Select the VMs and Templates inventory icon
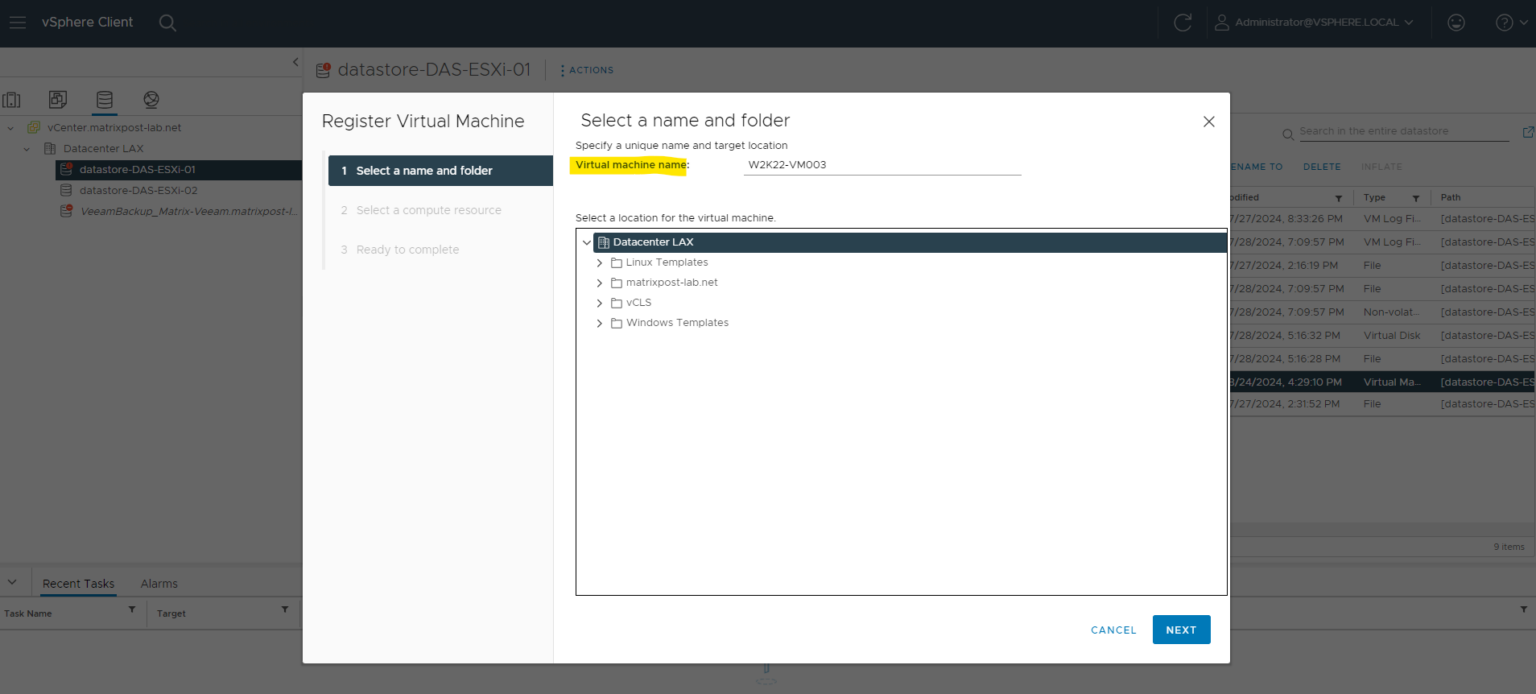Viewport: 1536px width, 694px height. tap(57, 99)
